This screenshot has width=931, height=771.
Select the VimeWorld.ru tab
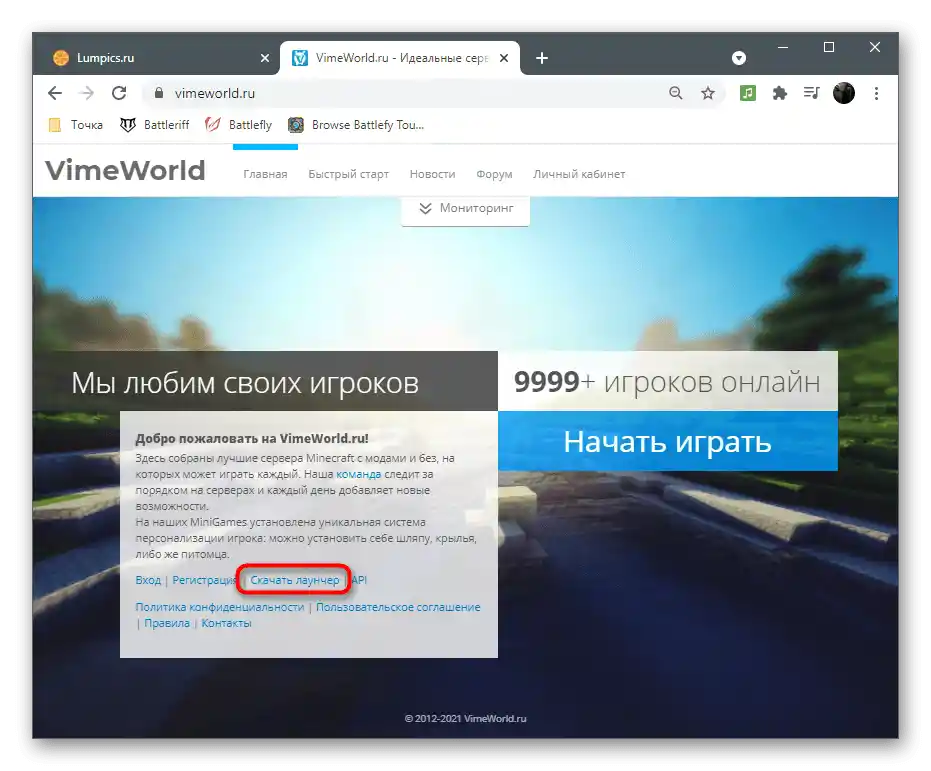coord(400,58)
